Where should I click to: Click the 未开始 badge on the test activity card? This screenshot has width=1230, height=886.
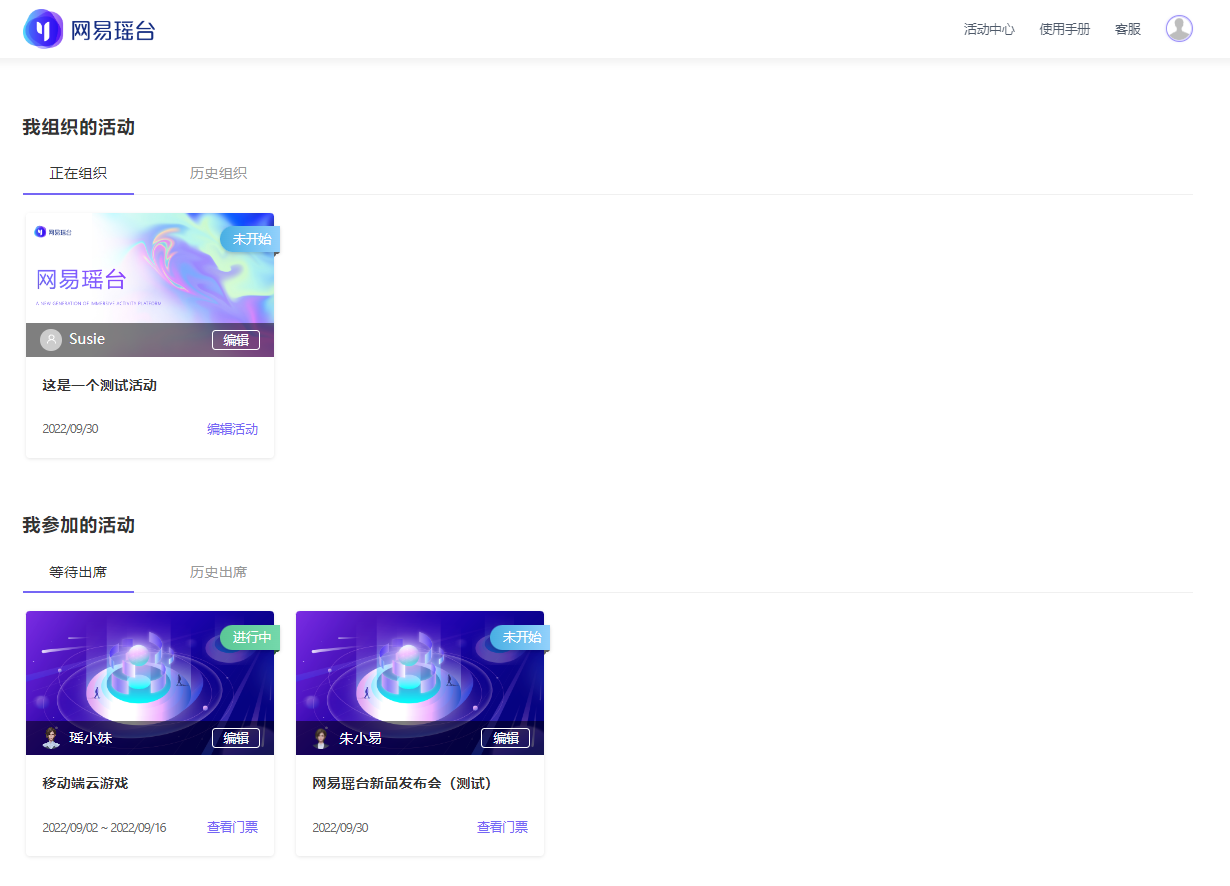click(250, 239)
